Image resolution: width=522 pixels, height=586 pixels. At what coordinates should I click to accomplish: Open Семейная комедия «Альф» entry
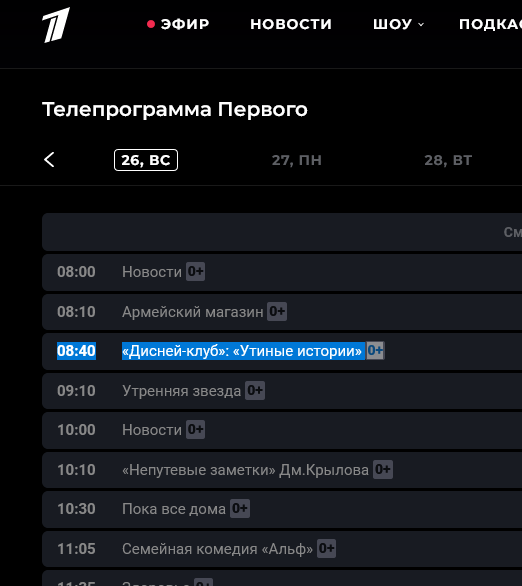pos(282,549)
